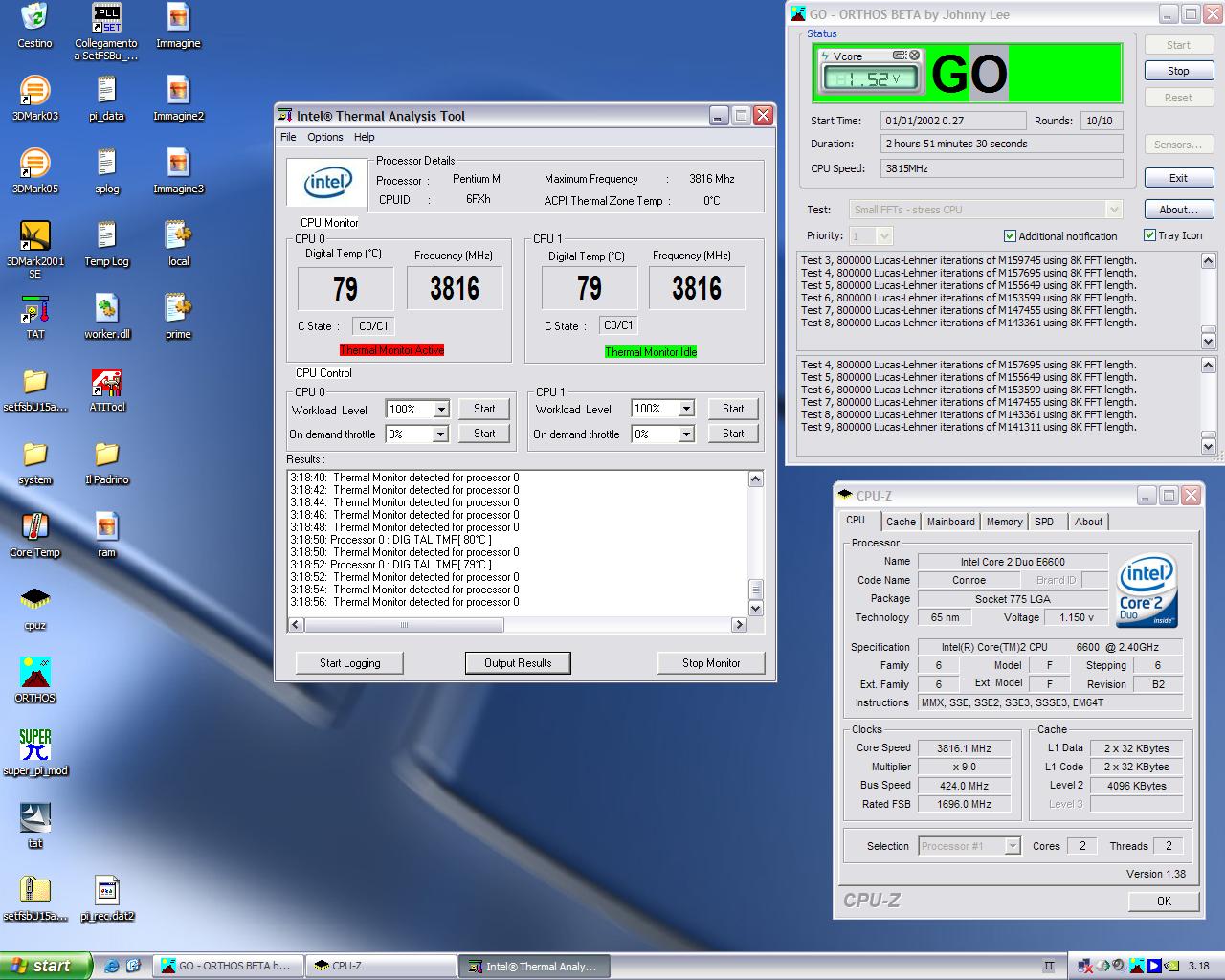The width and height of the screenshot is (1225, 980).
Task: Switch to the SPD tab in CPU-Z
Action: click(1044, 522)
